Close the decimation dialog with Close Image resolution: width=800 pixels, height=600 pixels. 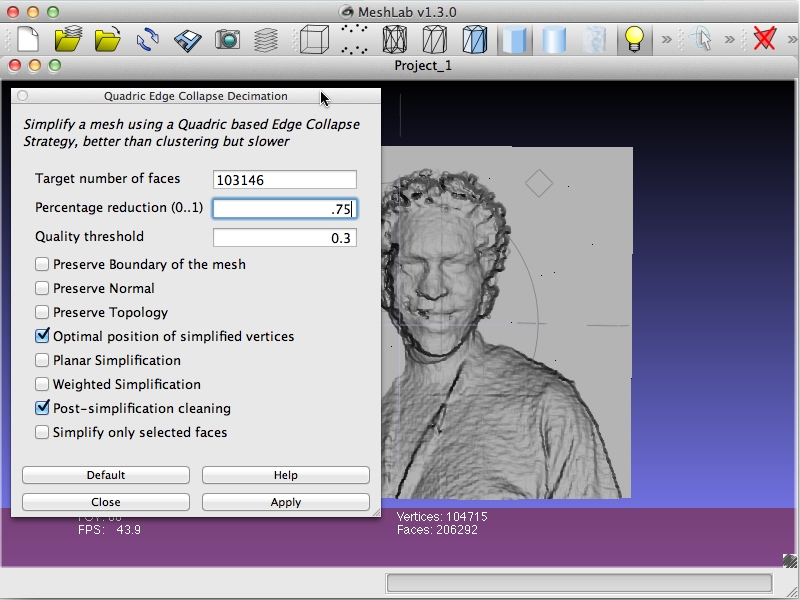tap(106, 502)
